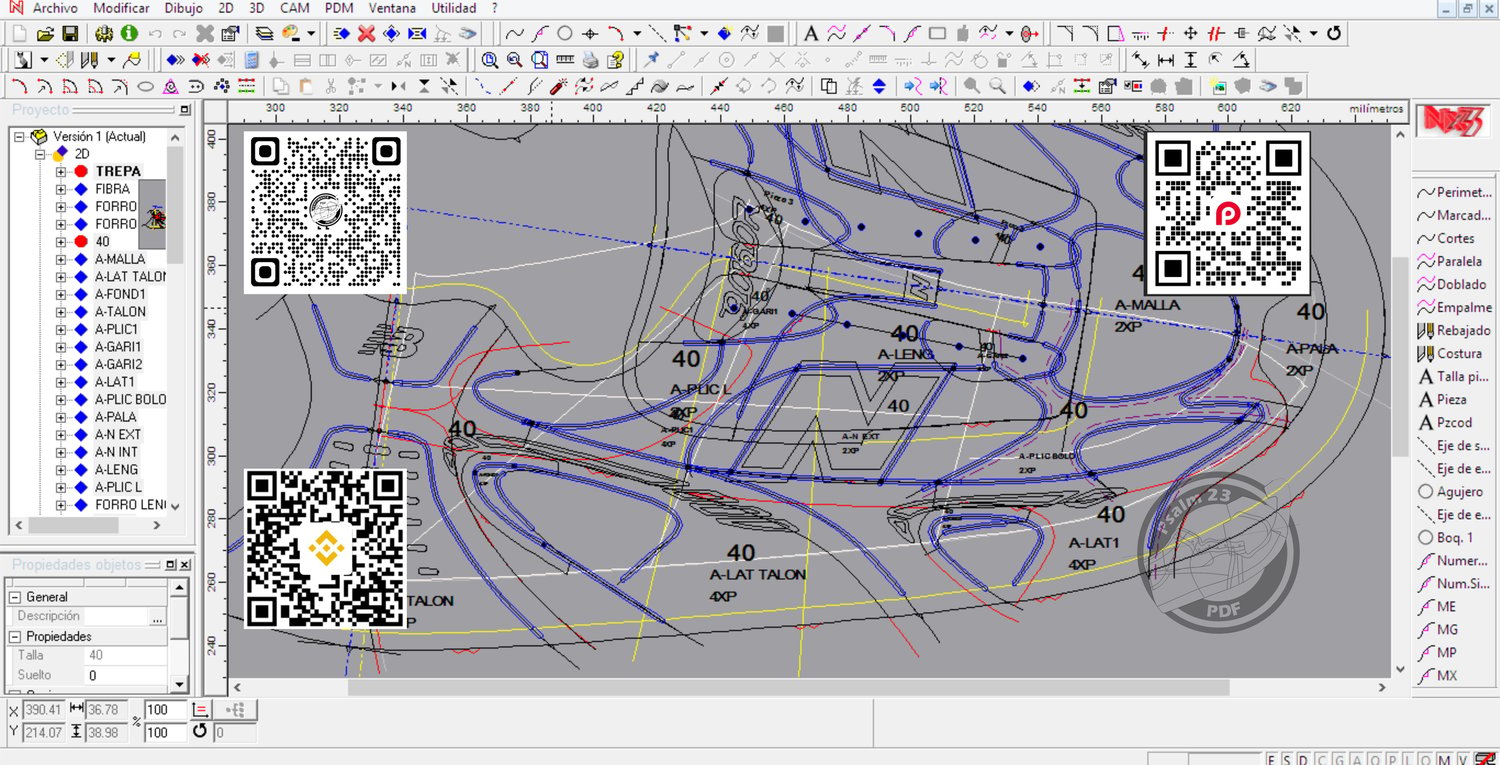Click the blue up-down triangles mirror icon

(879, 85)
